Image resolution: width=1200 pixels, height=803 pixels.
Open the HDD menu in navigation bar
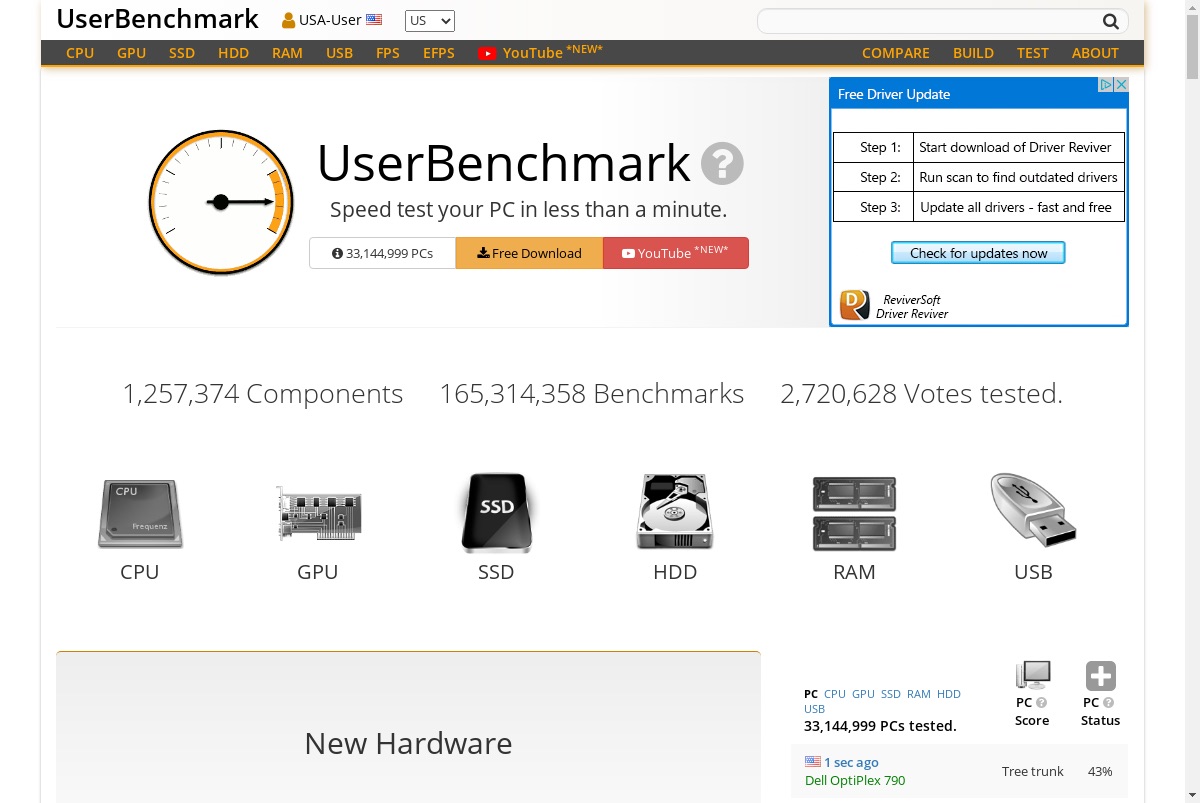[234, 53]
